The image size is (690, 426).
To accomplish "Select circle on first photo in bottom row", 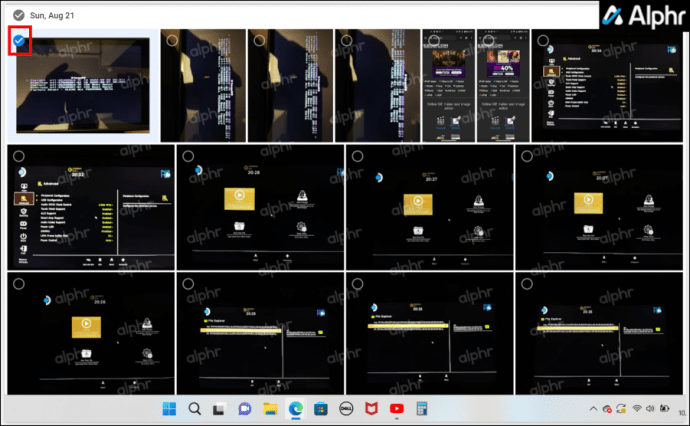I will click(x=19, y=284).
